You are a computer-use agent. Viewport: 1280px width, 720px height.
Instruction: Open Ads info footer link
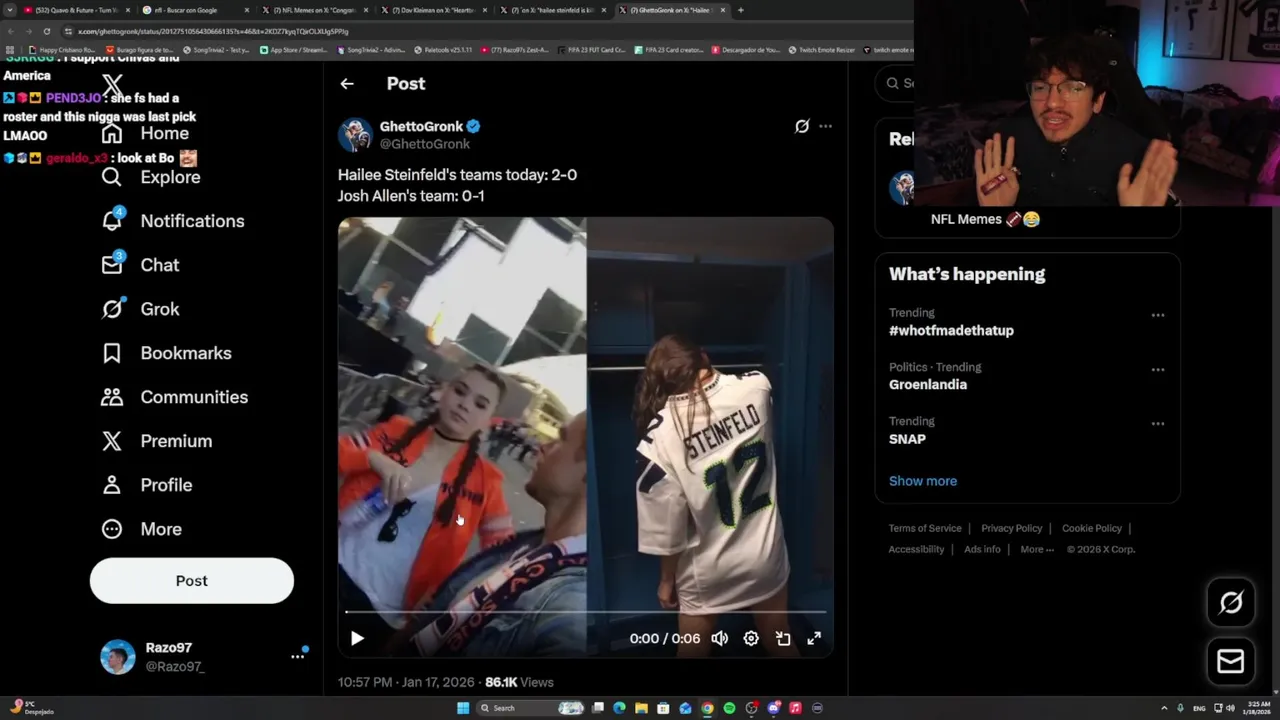pyautogui.click(x=982, y=549)
